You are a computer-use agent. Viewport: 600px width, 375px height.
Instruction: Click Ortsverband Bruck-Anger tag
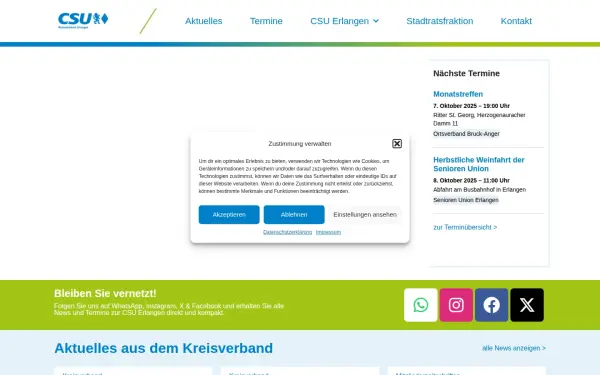click(x=466, y=134)
